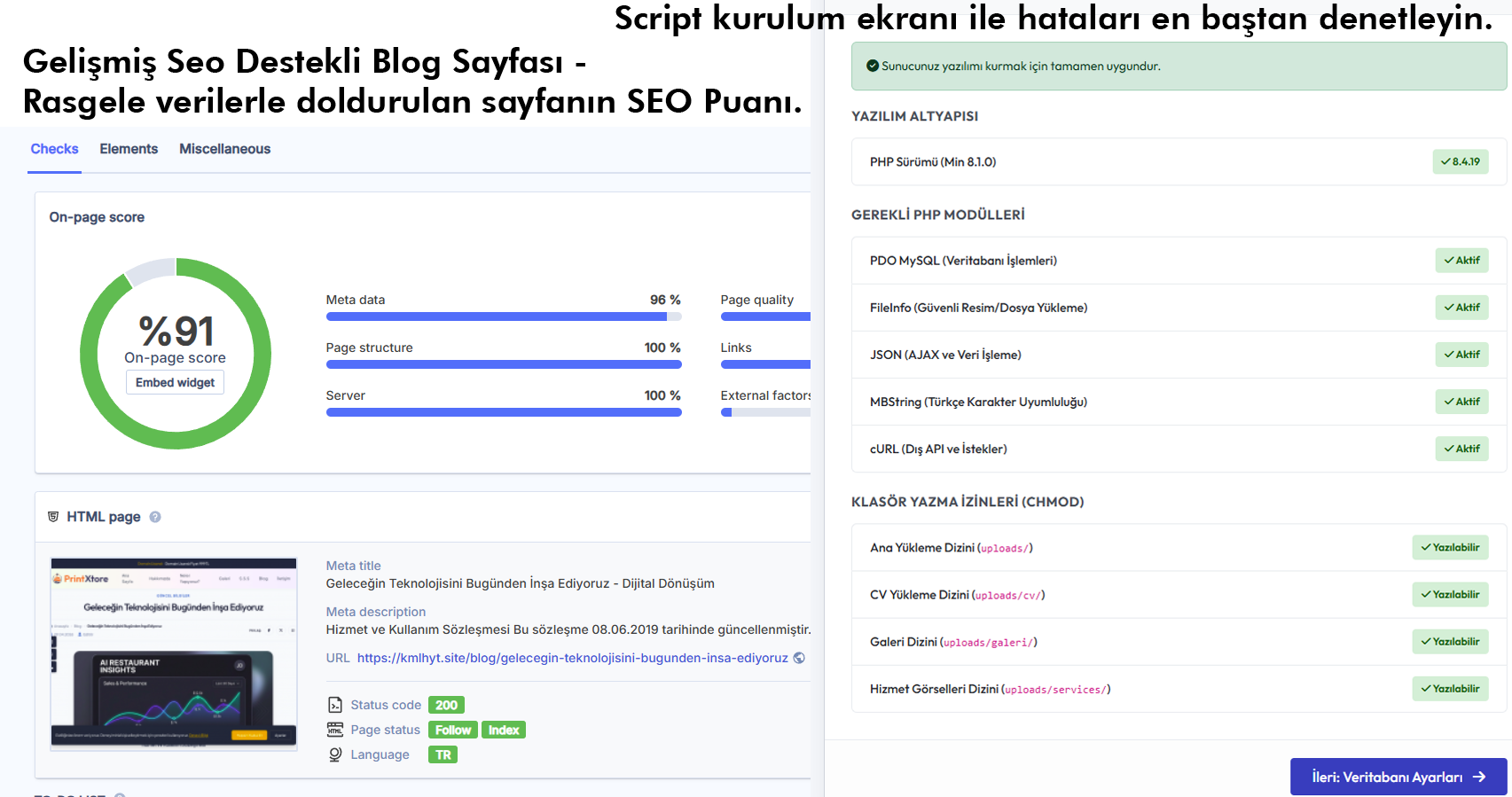Click the Language icon
This screenshot has width=1512, height=797.
pyautogui.click(x=335, y=754)
